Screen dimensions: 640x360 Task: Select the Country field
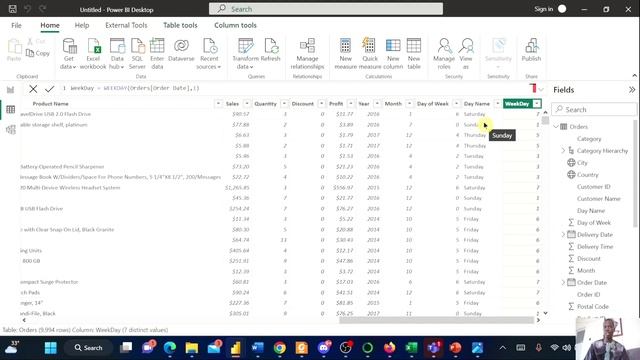pos(587,175)
